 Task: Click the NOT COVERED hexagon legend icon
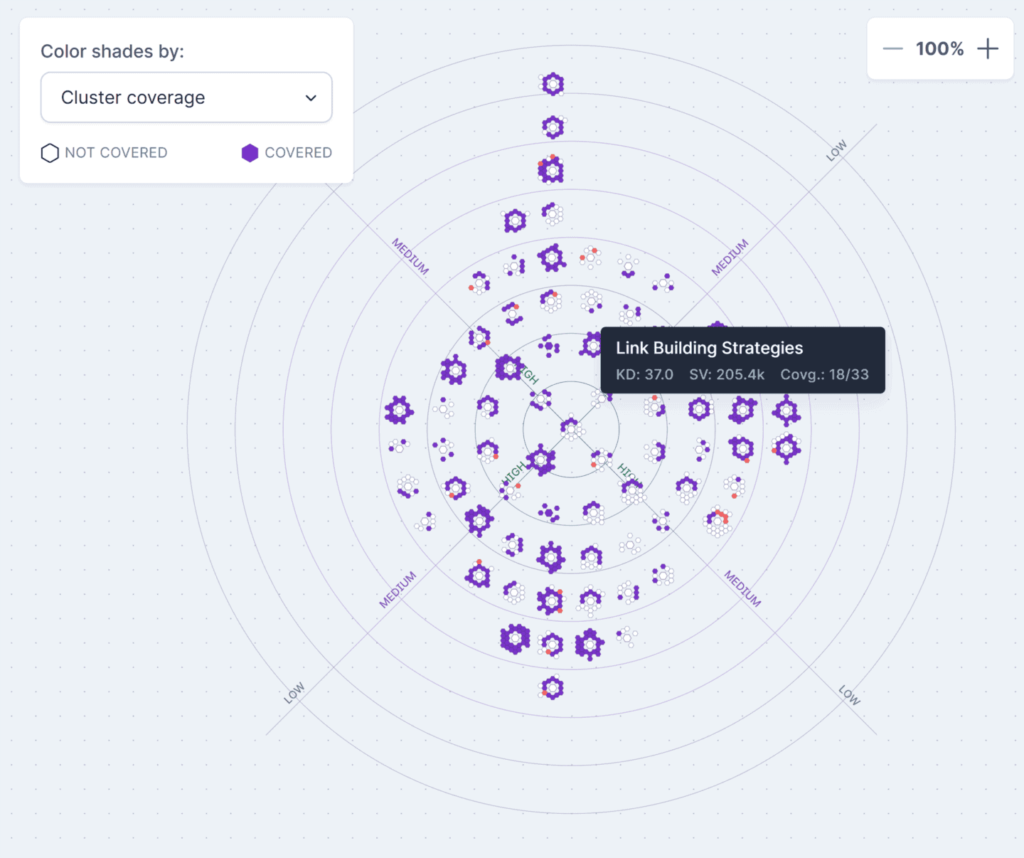49,153
